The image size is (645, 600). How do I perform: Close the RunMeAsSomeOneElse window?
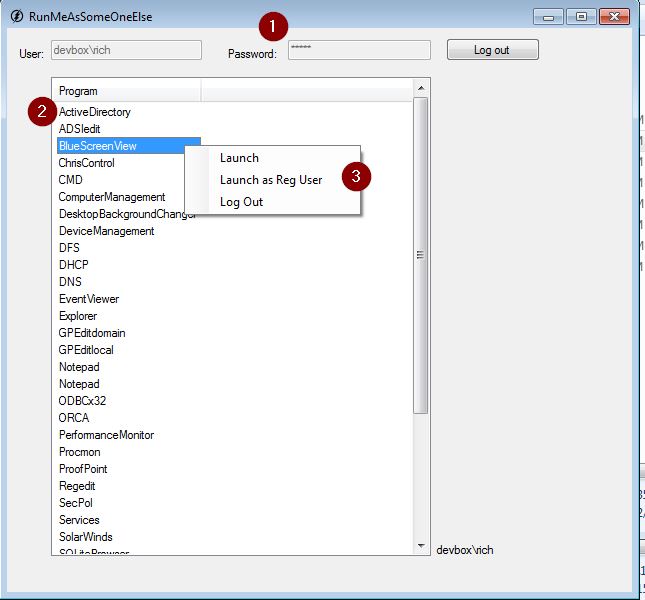(615, 17)
